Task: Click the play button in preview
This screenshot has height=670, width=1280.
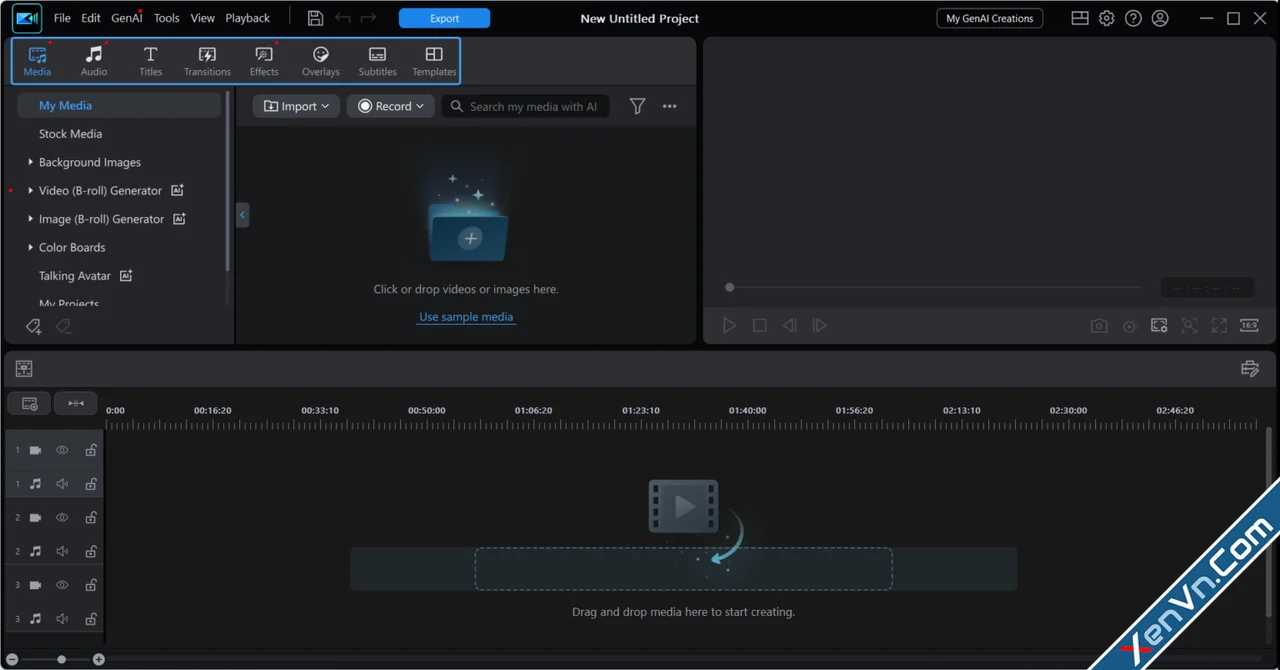Action: pos(730,325)
